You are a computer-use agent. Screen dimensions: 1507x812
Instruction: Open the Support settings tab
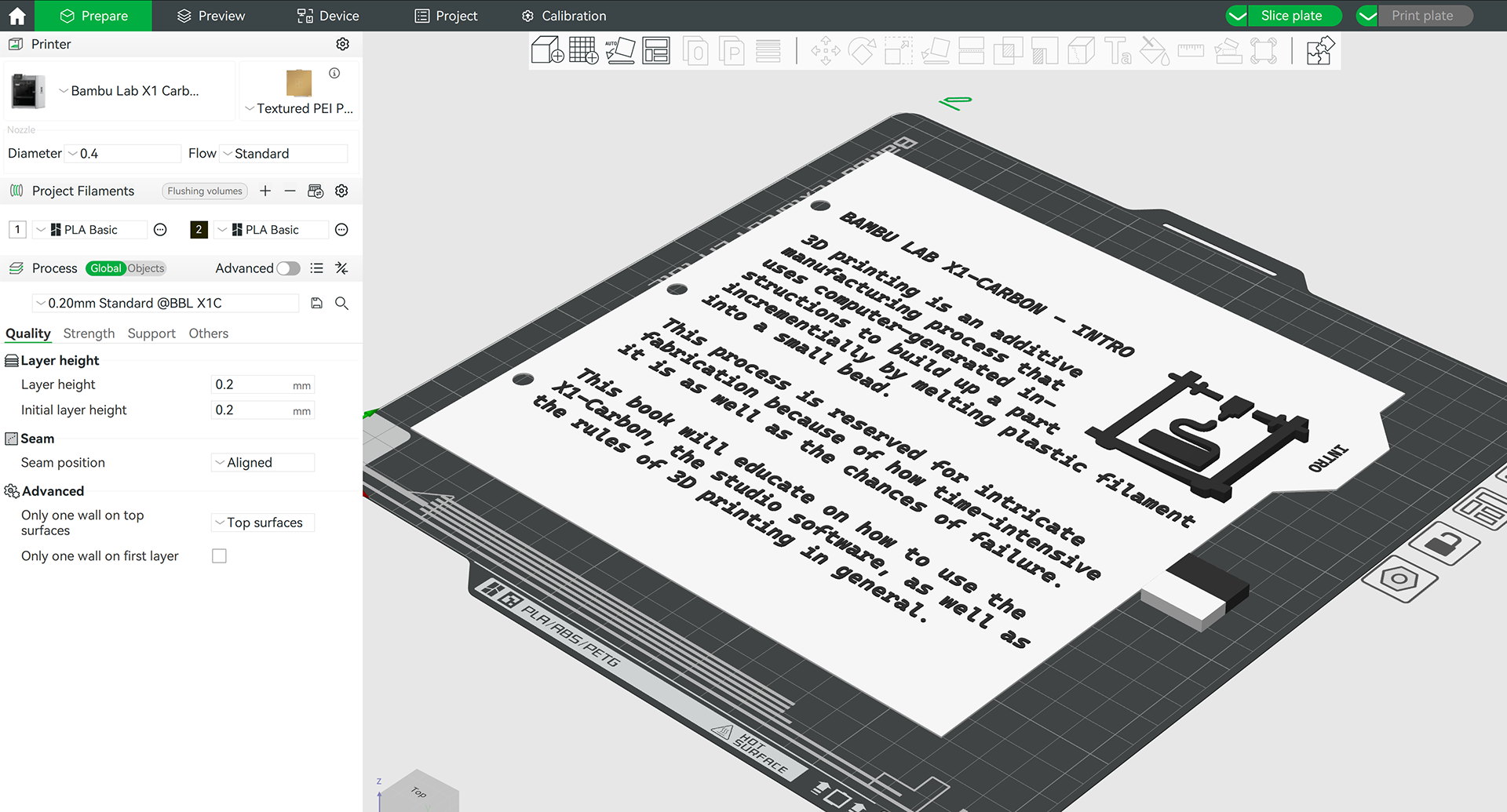pyautogui.click(x=151, y=333)
